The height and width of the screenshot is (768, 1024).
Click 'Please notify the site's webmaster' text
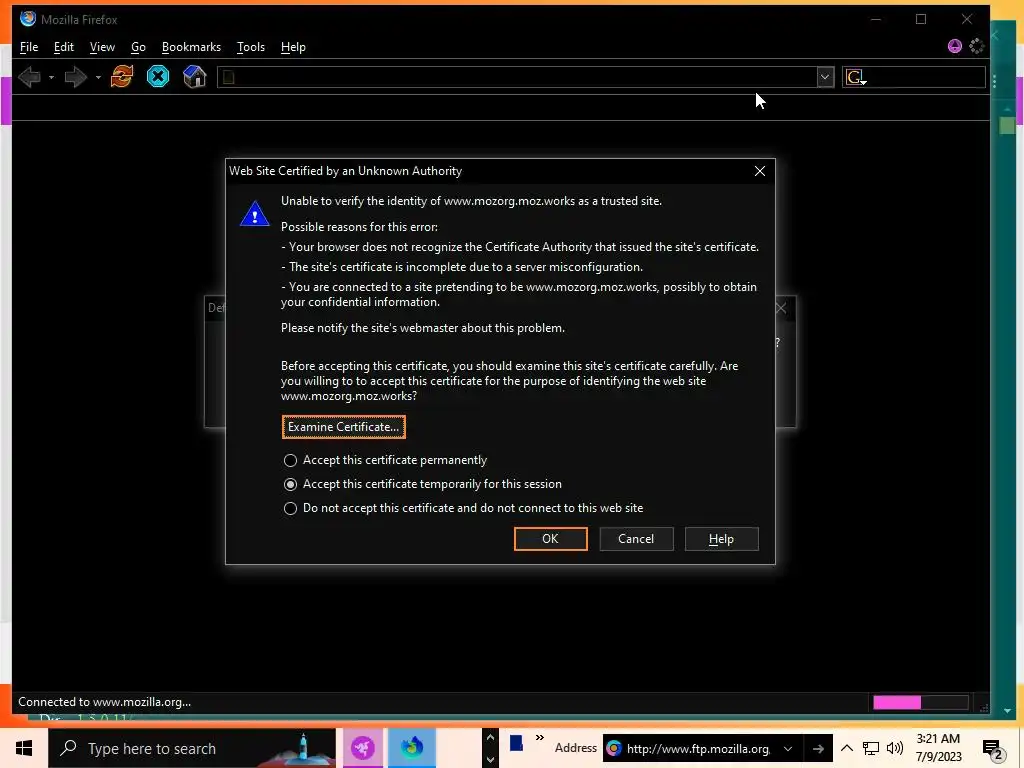pos(423,328)
